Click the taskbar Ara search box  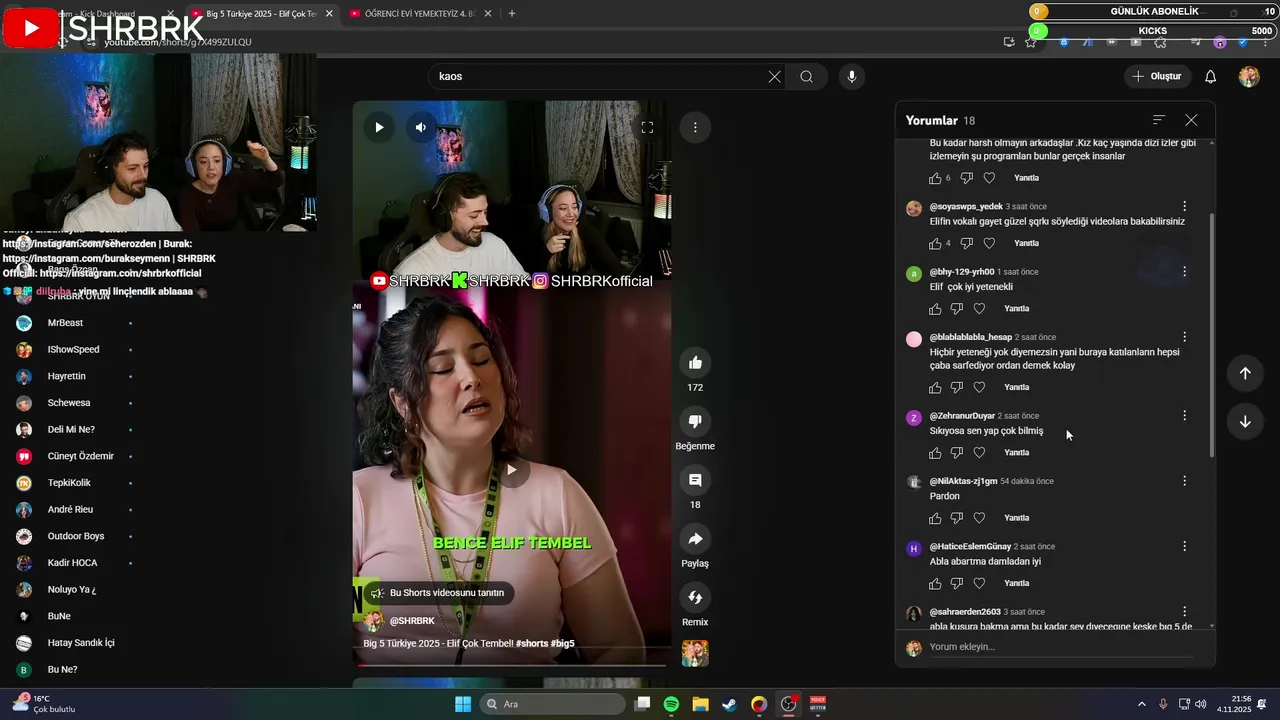click(552, 704)
